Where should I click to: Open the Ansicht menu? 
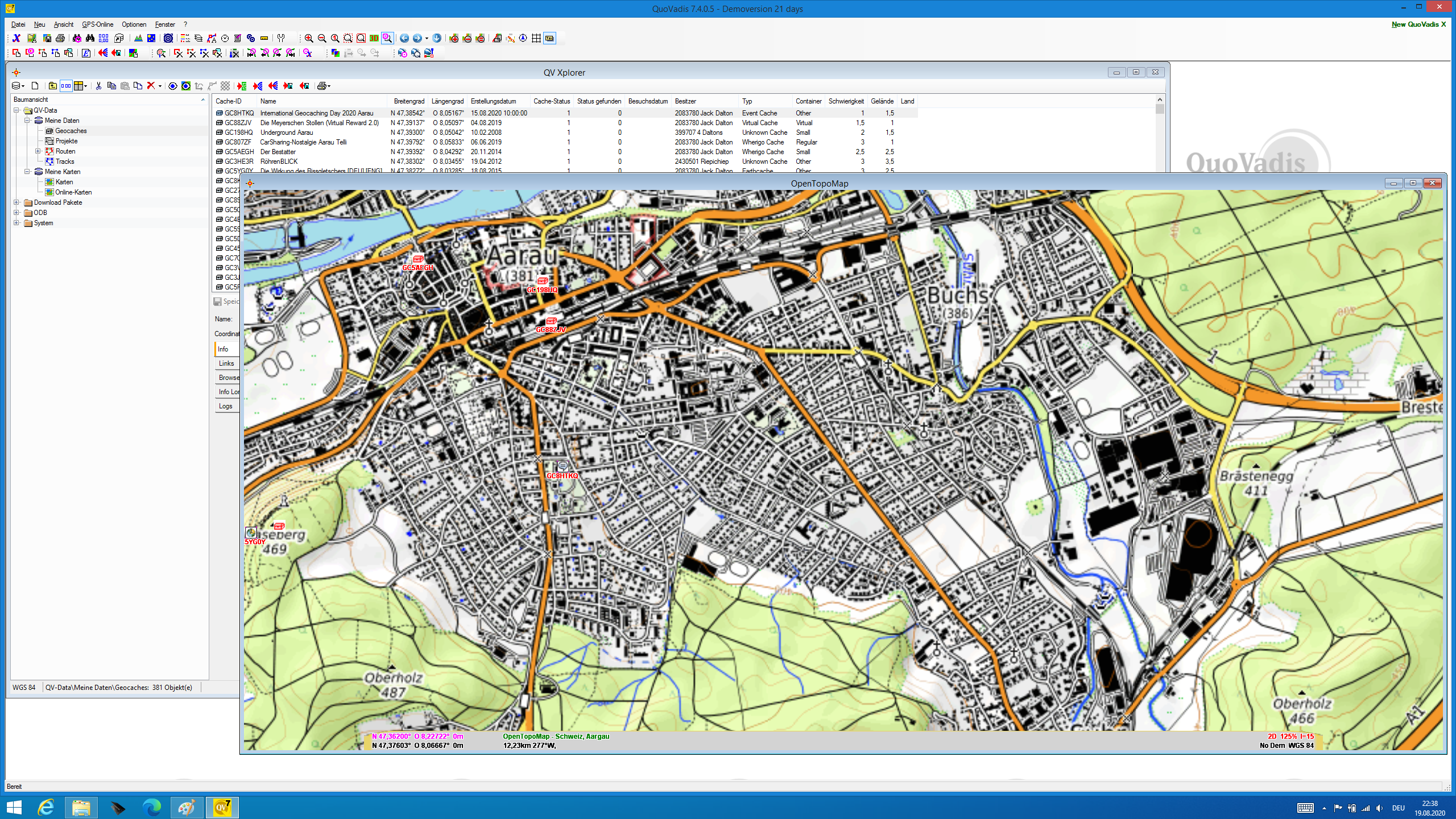[64, 24]
